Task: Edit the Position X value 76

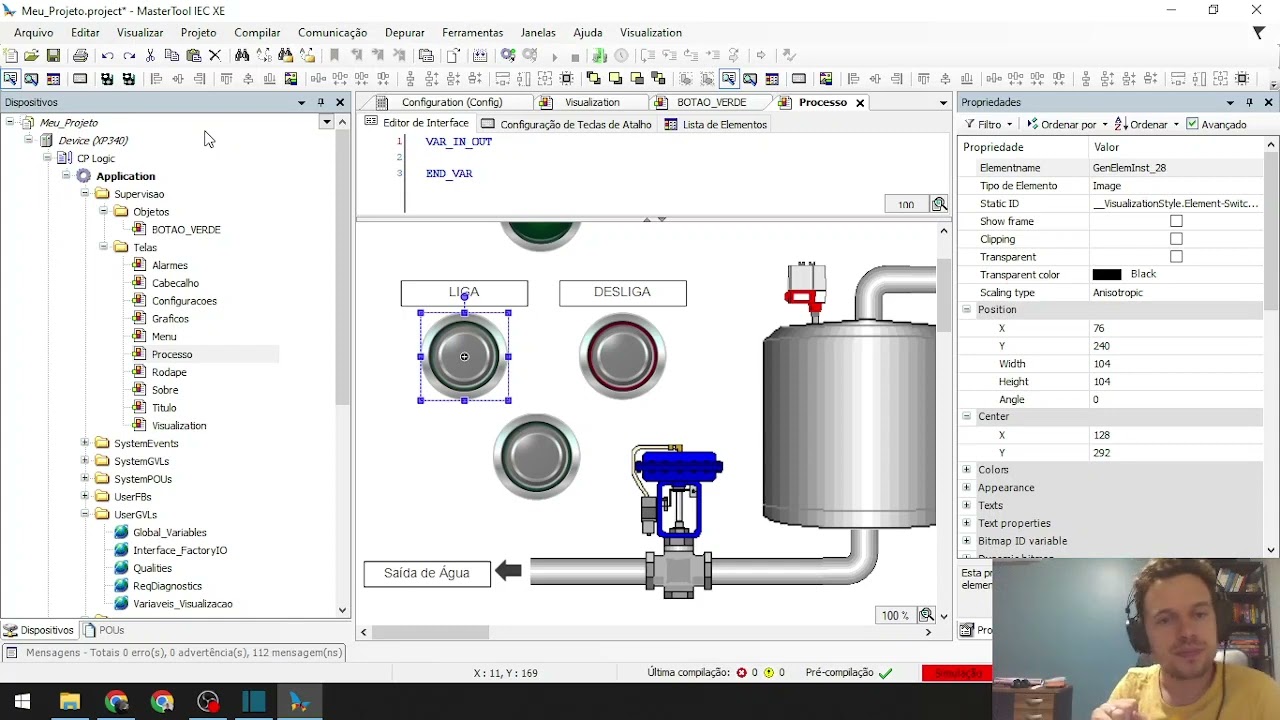Action: click(1176, 328)
